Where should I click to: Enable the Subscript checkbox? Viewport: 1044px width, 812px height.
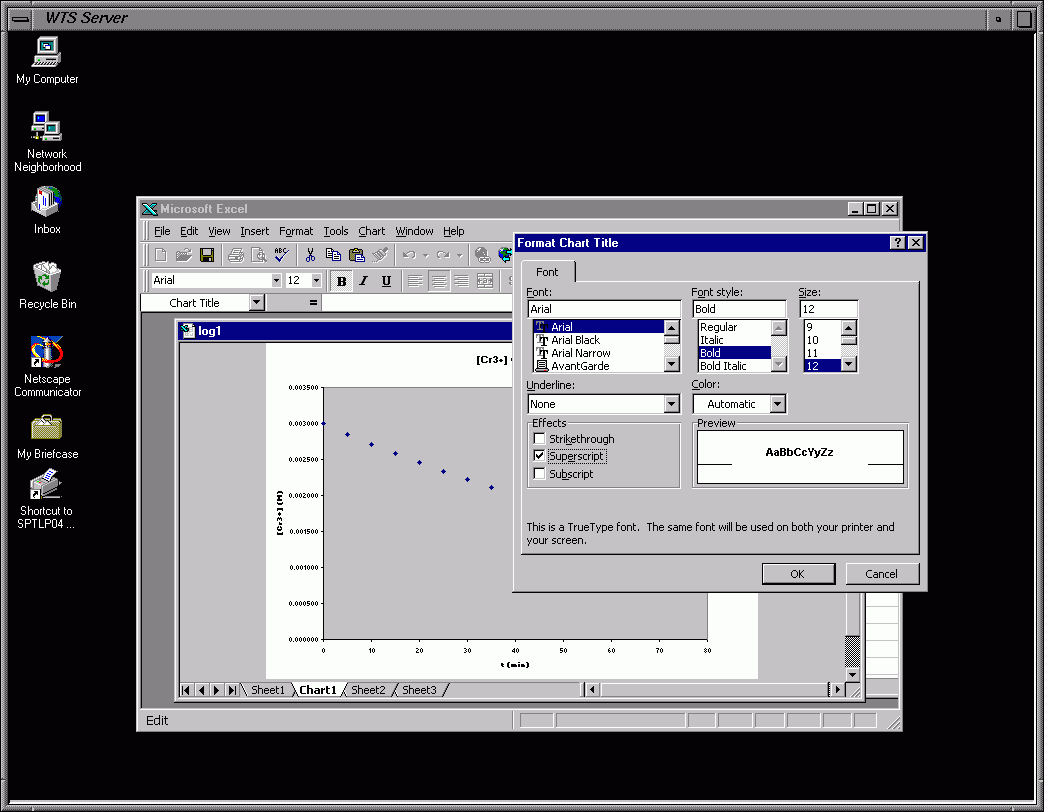tap(540, 474)
